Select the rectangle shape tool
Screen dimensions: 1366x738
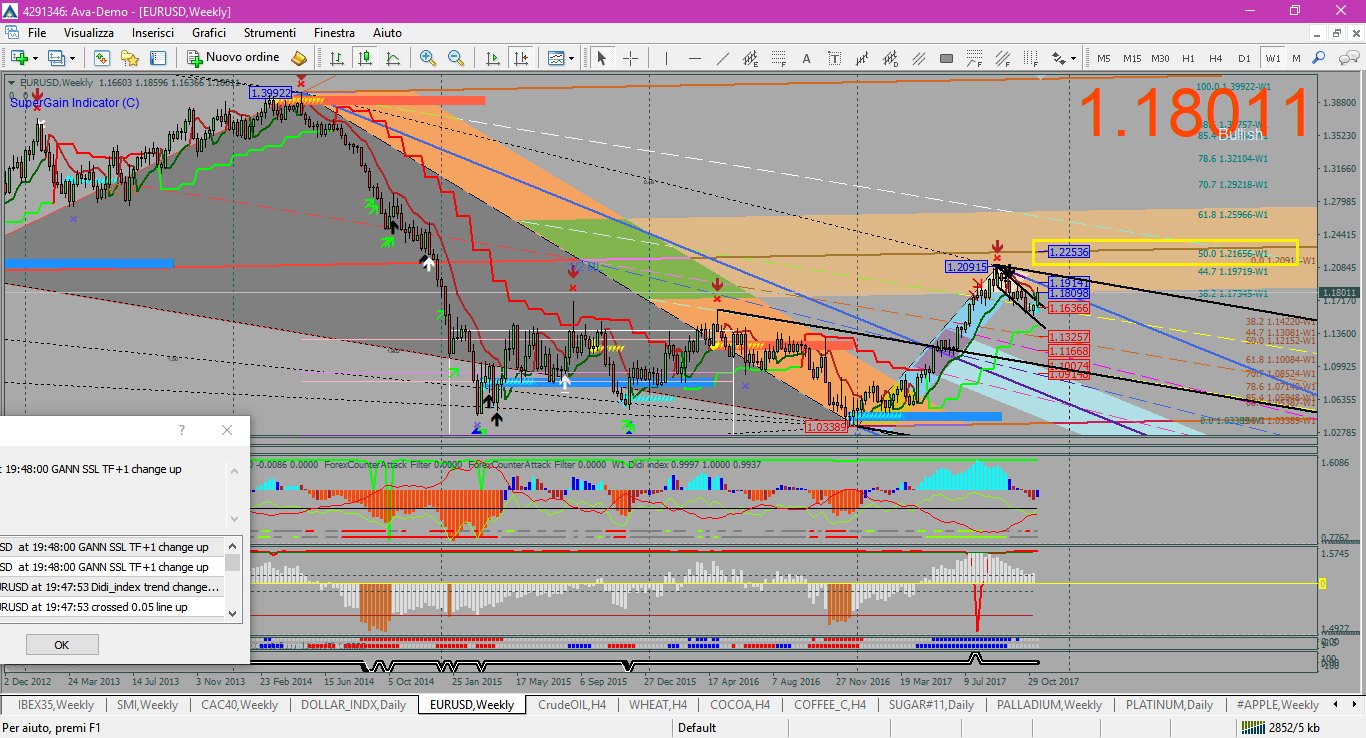(945, 58)
